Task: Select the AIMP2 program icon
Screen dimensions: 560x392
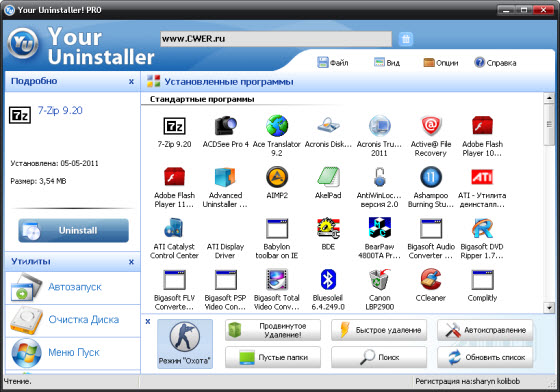Action: click(x=277, y=177)
